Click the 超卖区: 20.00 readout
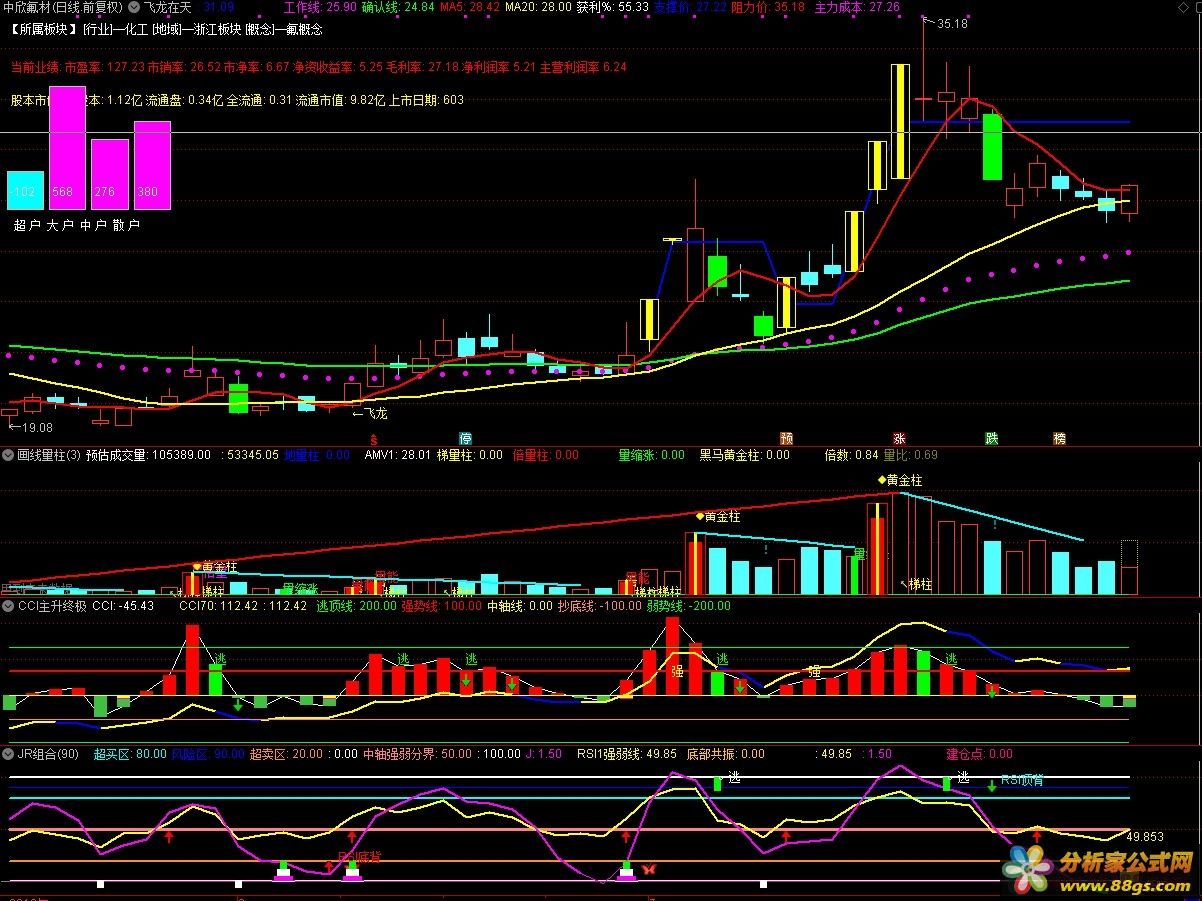The image size is (1202, 901). coord(285,754)
